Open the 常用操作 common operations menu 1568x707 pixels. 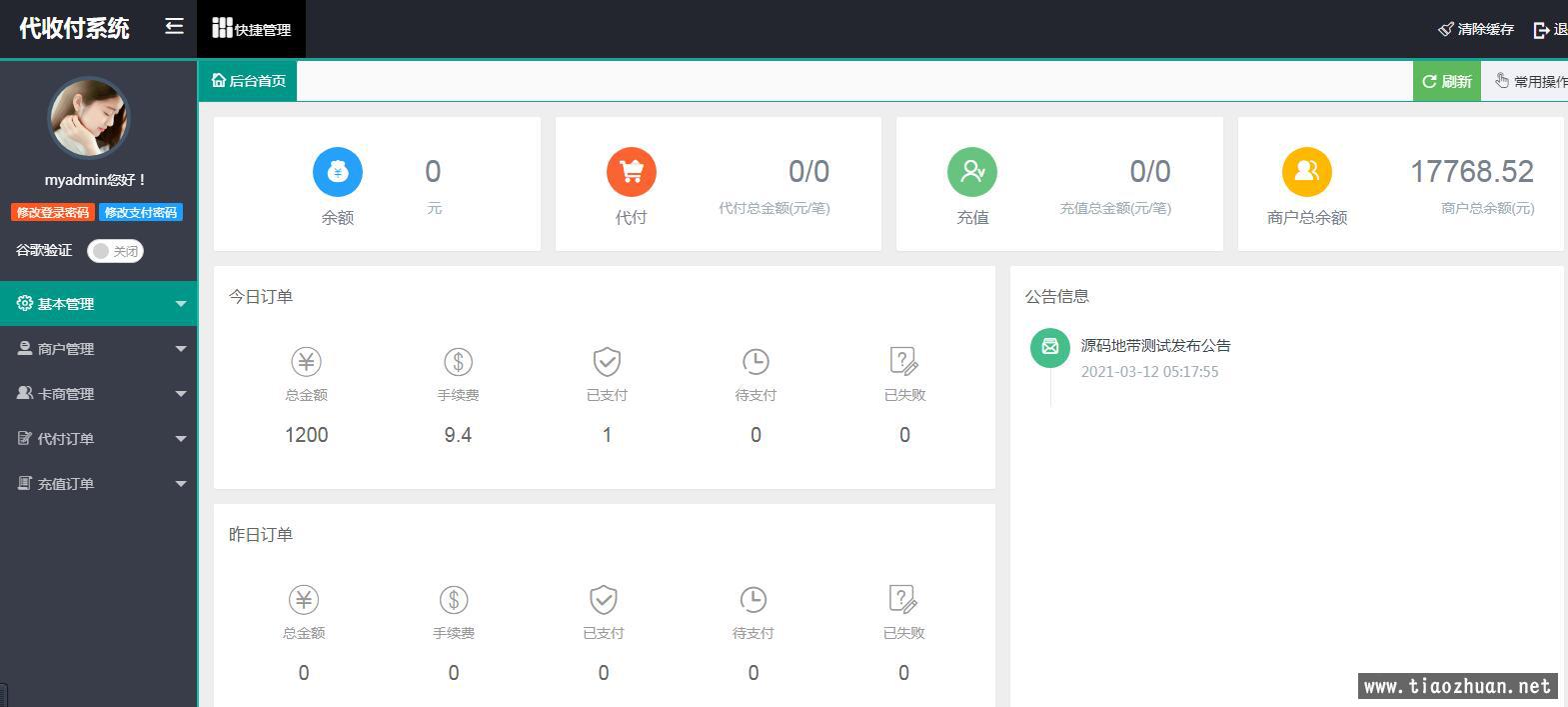[x=1530, y=81]
